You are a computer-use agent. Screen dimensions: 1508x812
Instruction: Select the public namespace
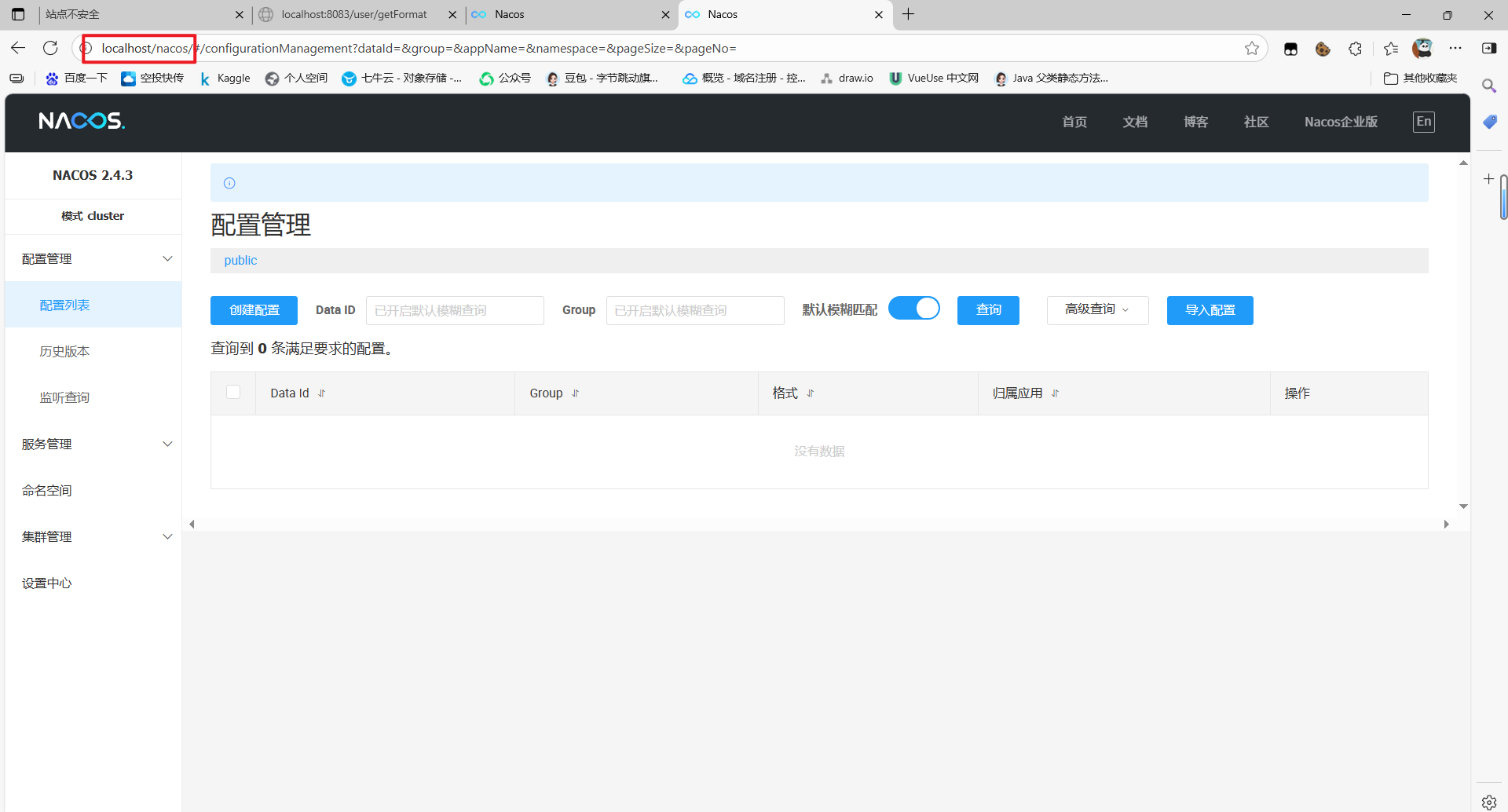coord(240,261)
